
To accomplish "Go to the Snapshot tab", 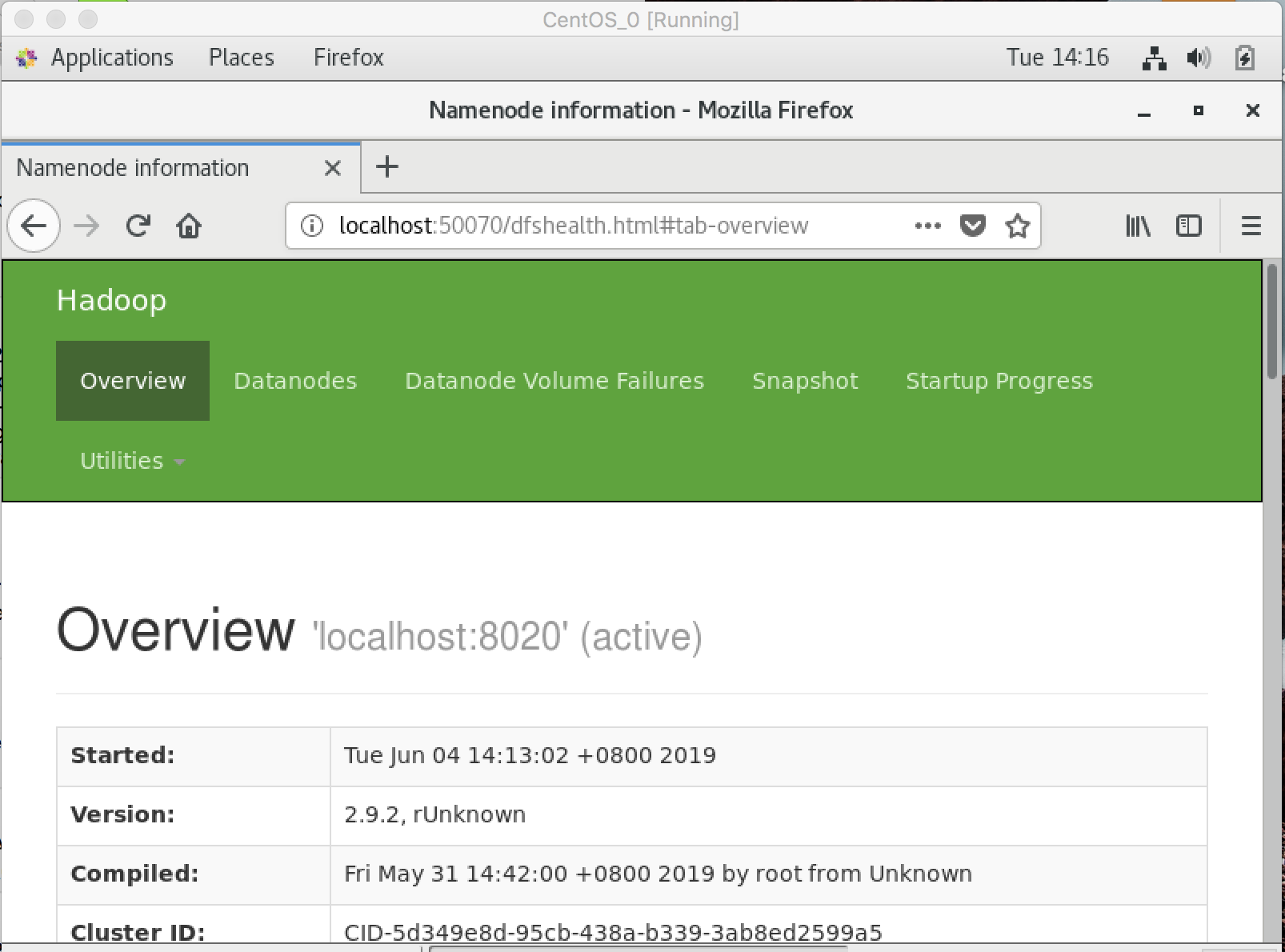I will [x=805, y=381].
